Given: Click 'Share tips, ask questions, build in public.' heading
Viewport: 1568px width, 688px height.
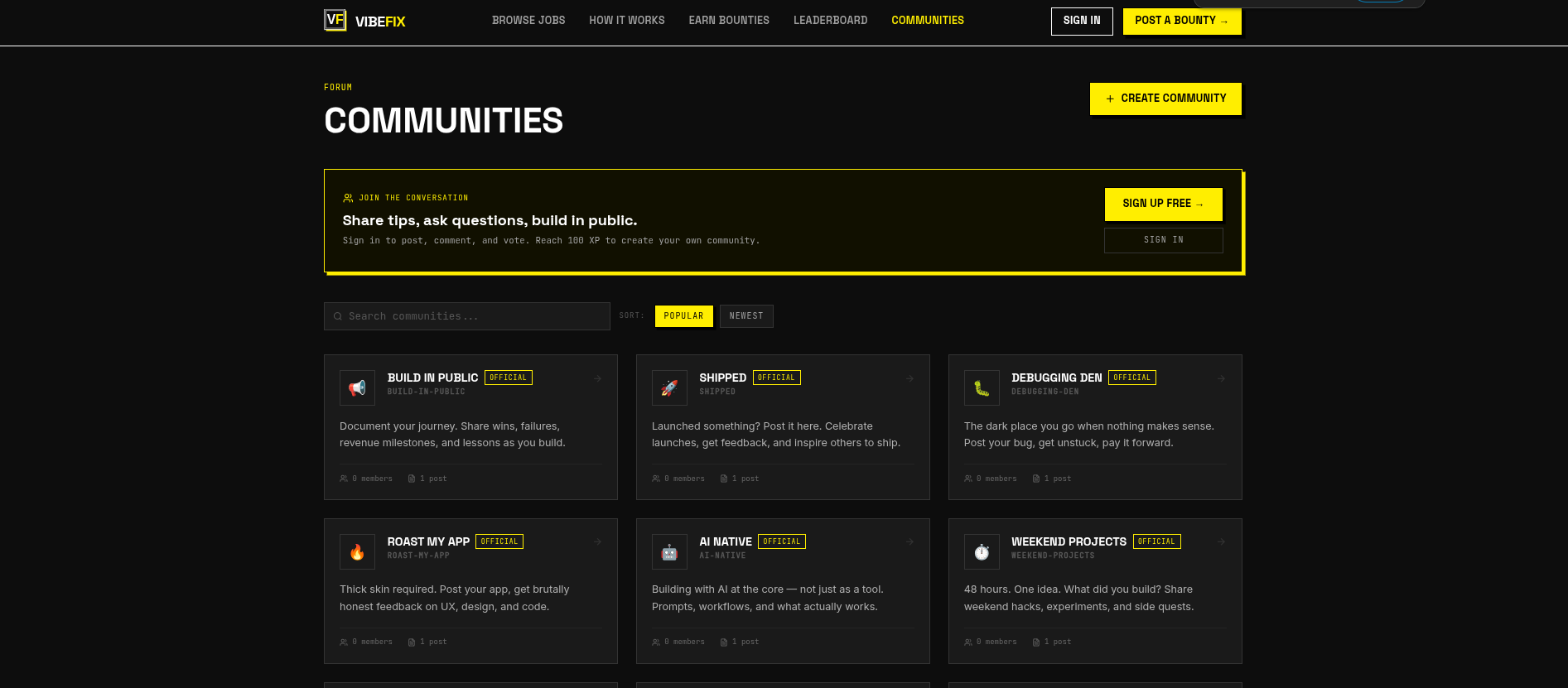Looking at the screenshot, I should [x=490, y=220].
